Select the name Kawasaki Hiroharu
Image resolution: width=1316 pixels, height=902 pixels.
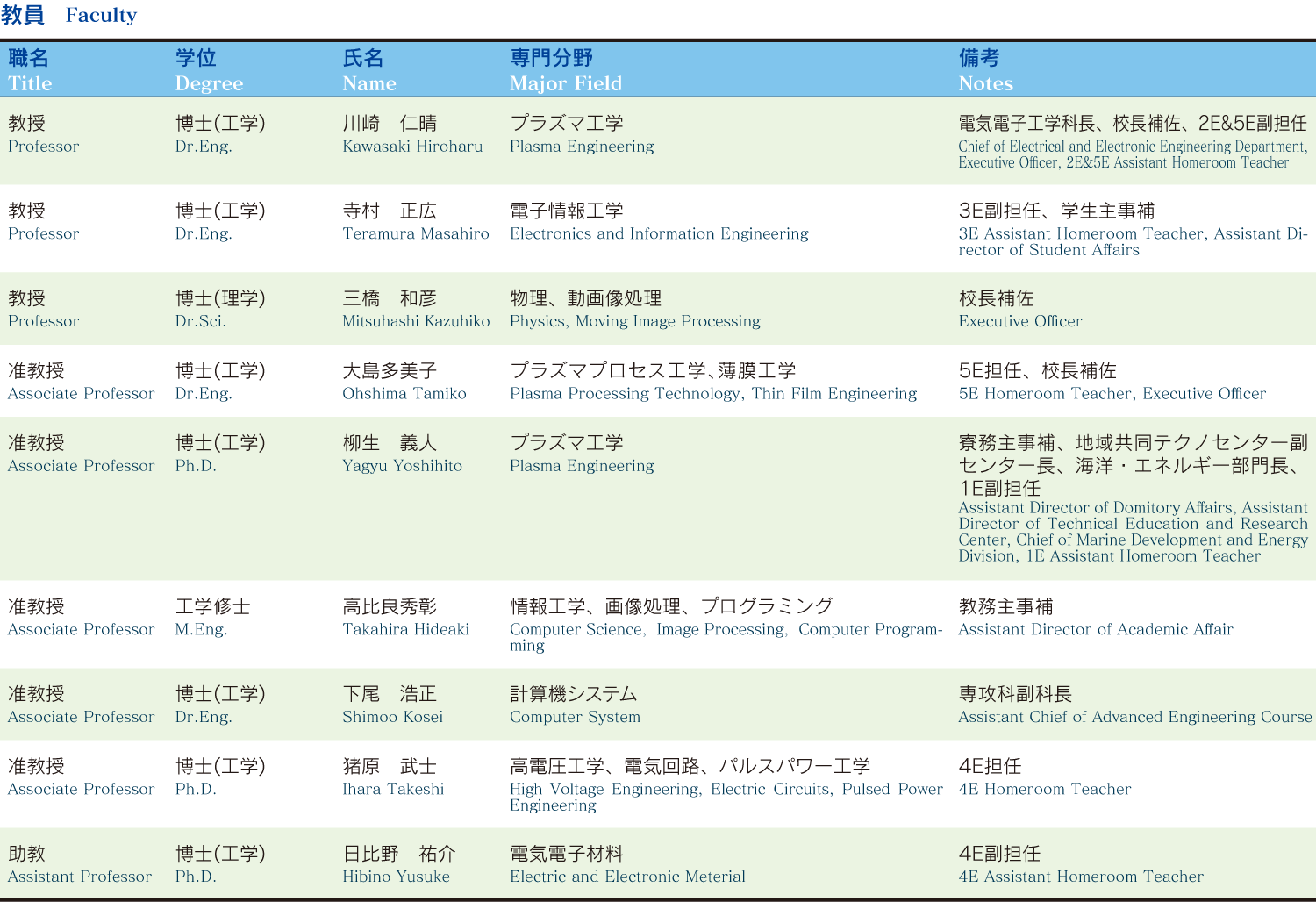tap(412, 147)
